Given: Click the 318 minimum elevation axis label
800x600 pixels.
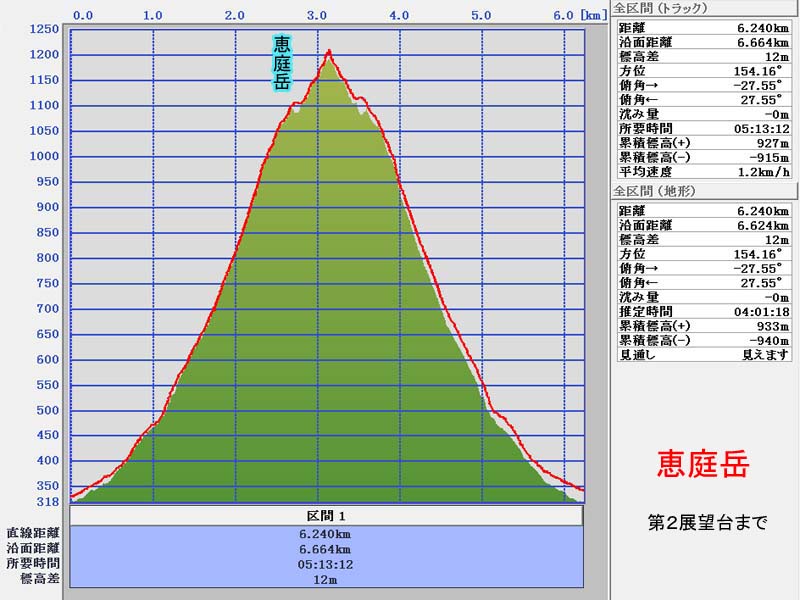Looking at the screenshot, I should pyautogui.click(x=48, y=502).
